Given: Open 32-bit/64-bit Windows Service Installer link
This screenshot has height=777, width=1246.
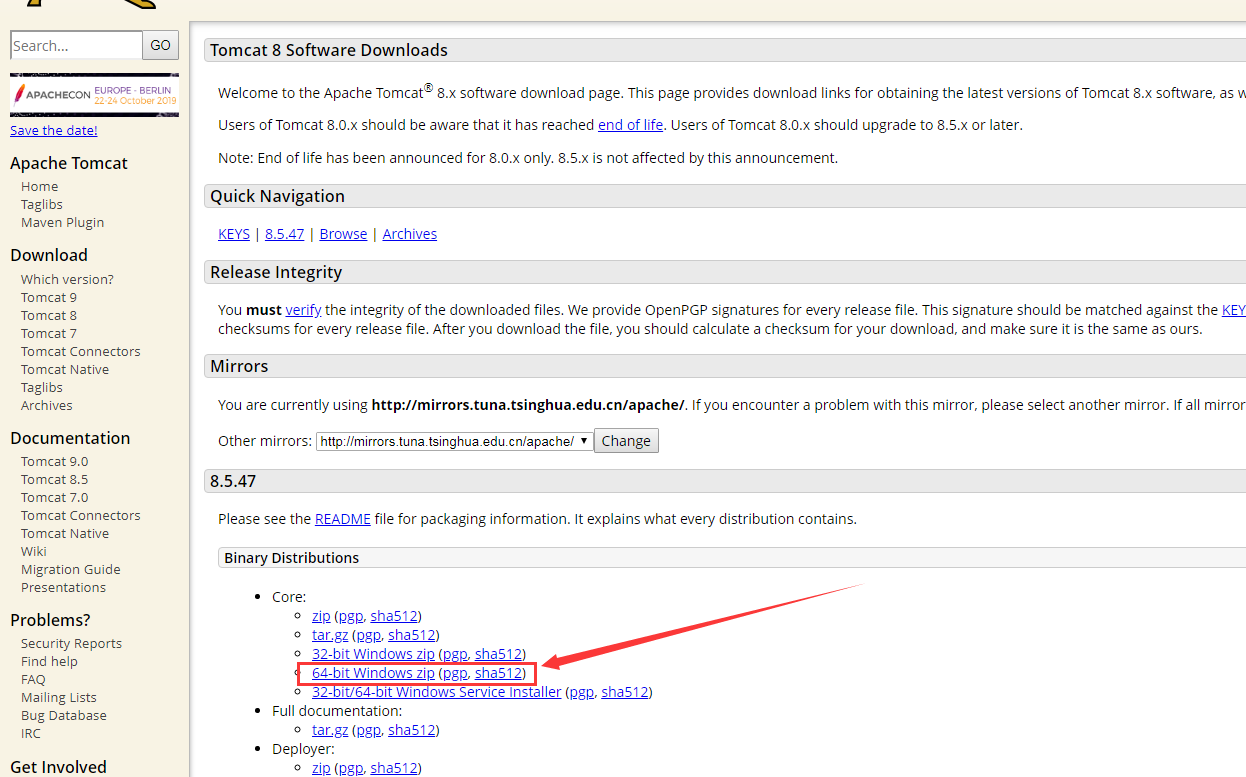Looking at the screenshot, I should coord(436,692).
